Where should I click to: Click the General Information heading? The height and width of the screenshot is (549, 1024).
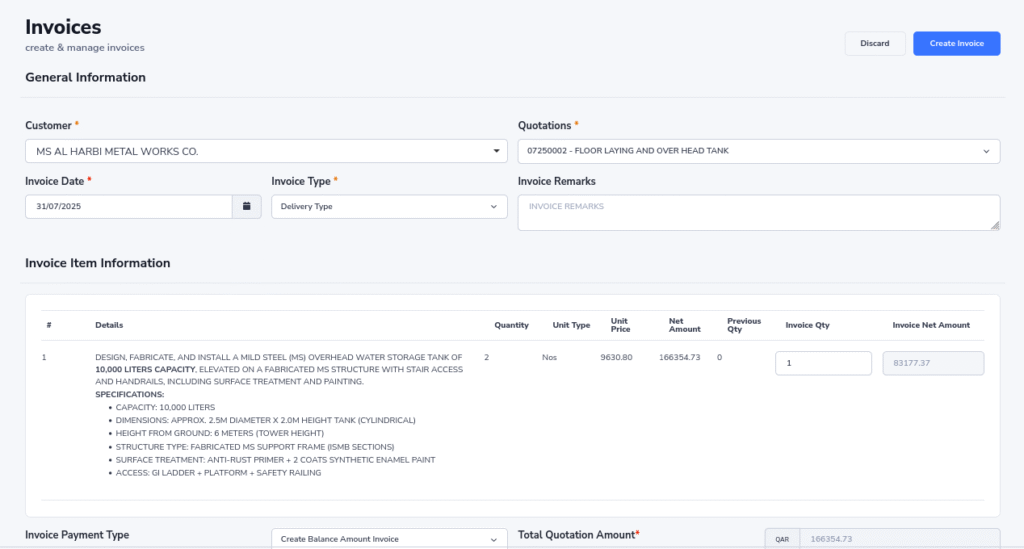click(x=86, y=78)
